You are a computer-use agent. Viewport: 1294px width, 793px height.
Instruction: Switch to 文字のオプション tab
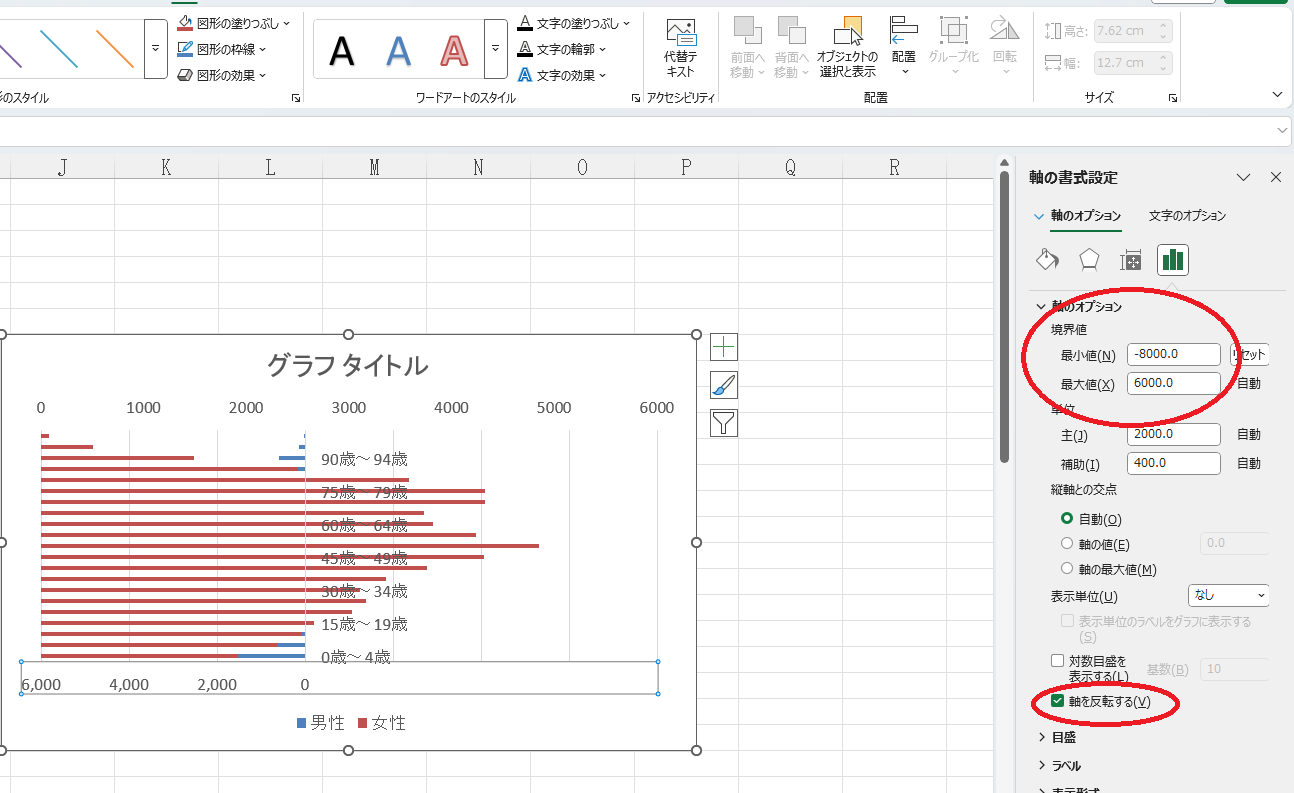click(x=1187, y=216)
